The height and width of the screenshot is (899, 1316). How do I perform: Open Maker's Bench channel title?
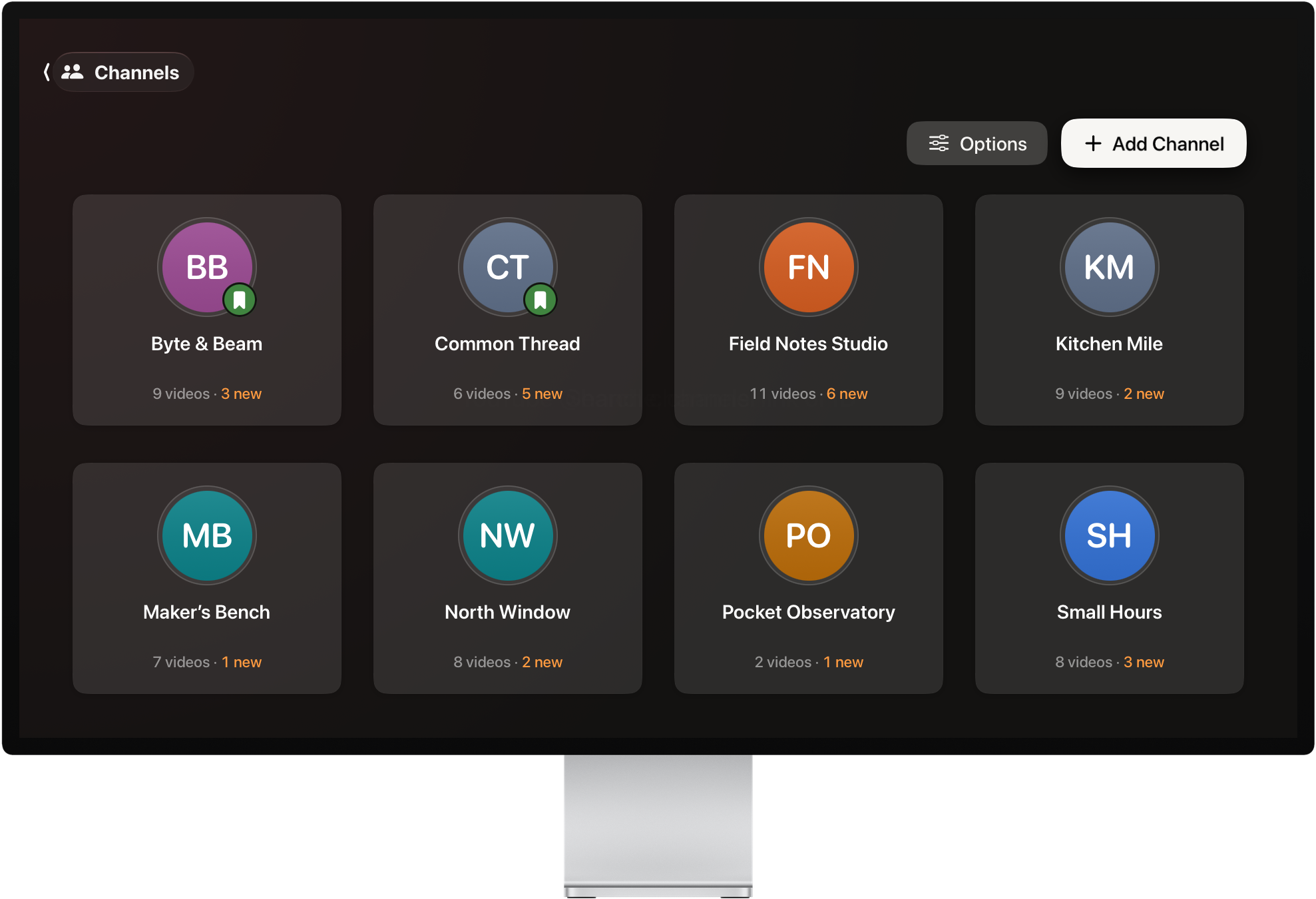207,612
